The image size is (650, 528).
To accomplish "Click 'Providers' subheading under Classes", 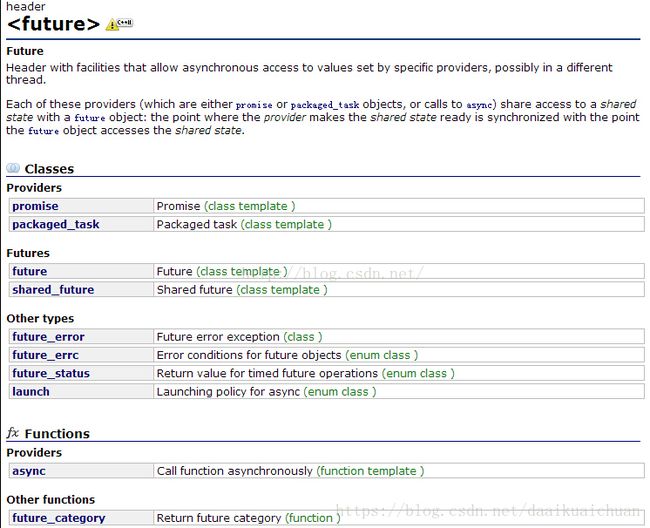I will tap(34, 188).
